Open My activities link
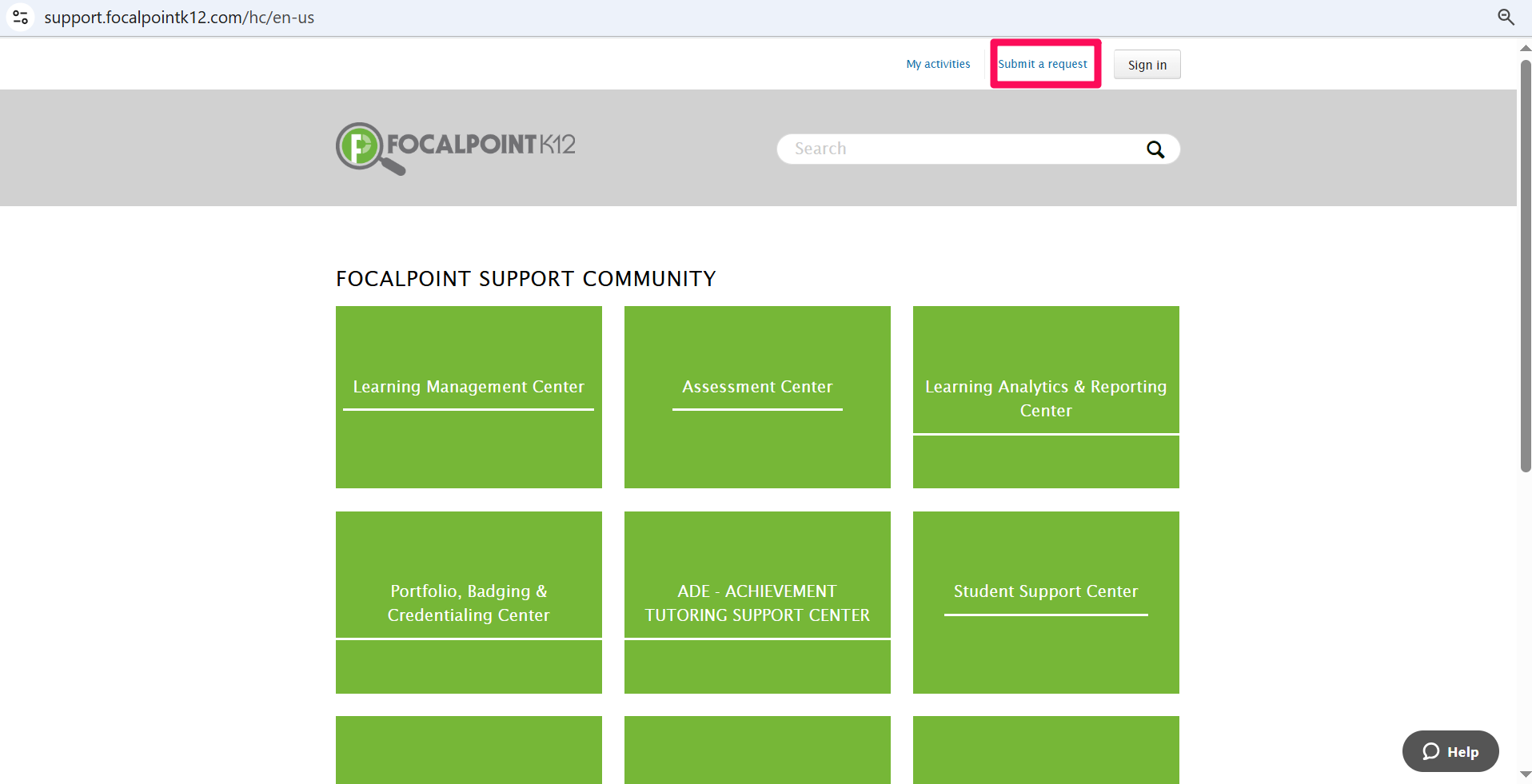 click(x=938, y=64)
